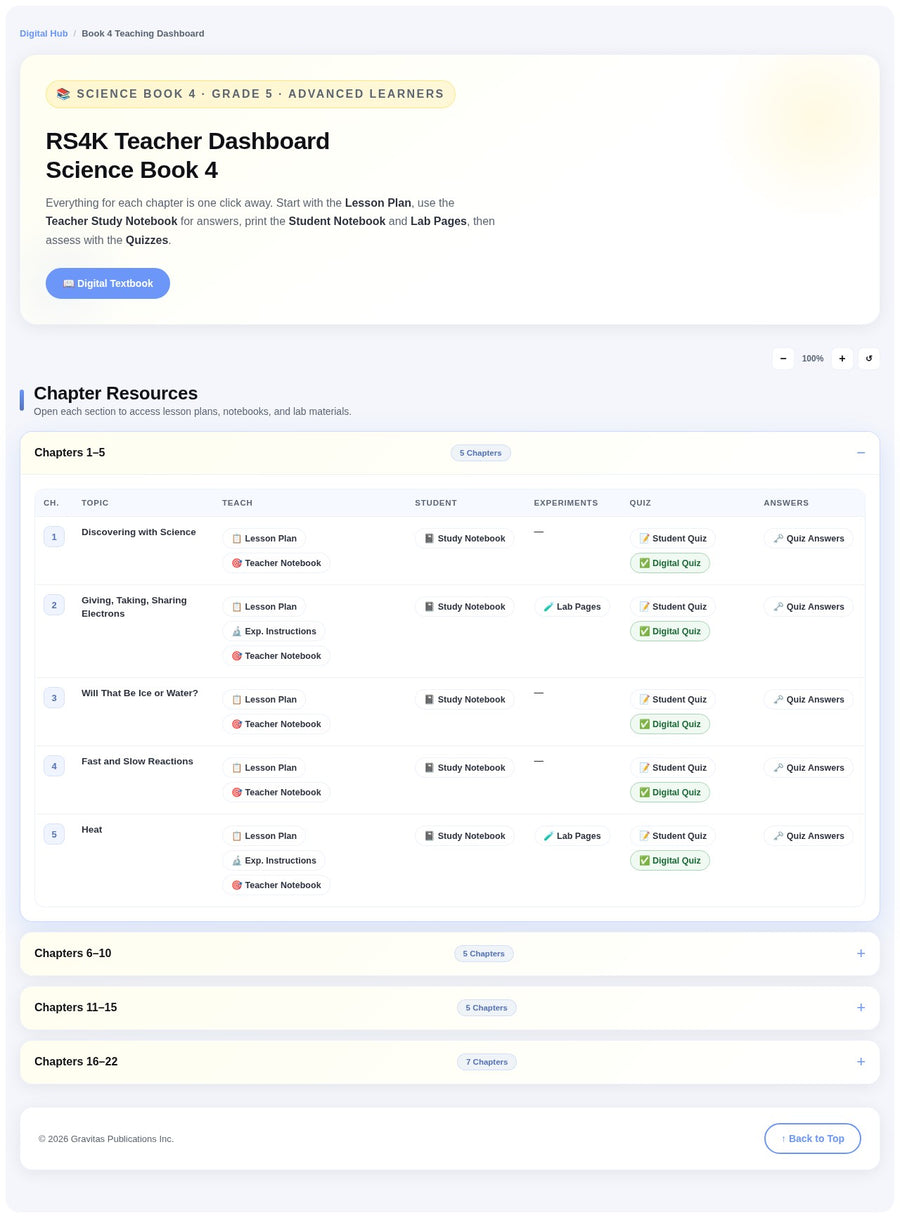The height and width of the screenshot is (1218, 900).
Task: Collapse the Chapters 1–5 section
Action: click(x=450, y=453)
